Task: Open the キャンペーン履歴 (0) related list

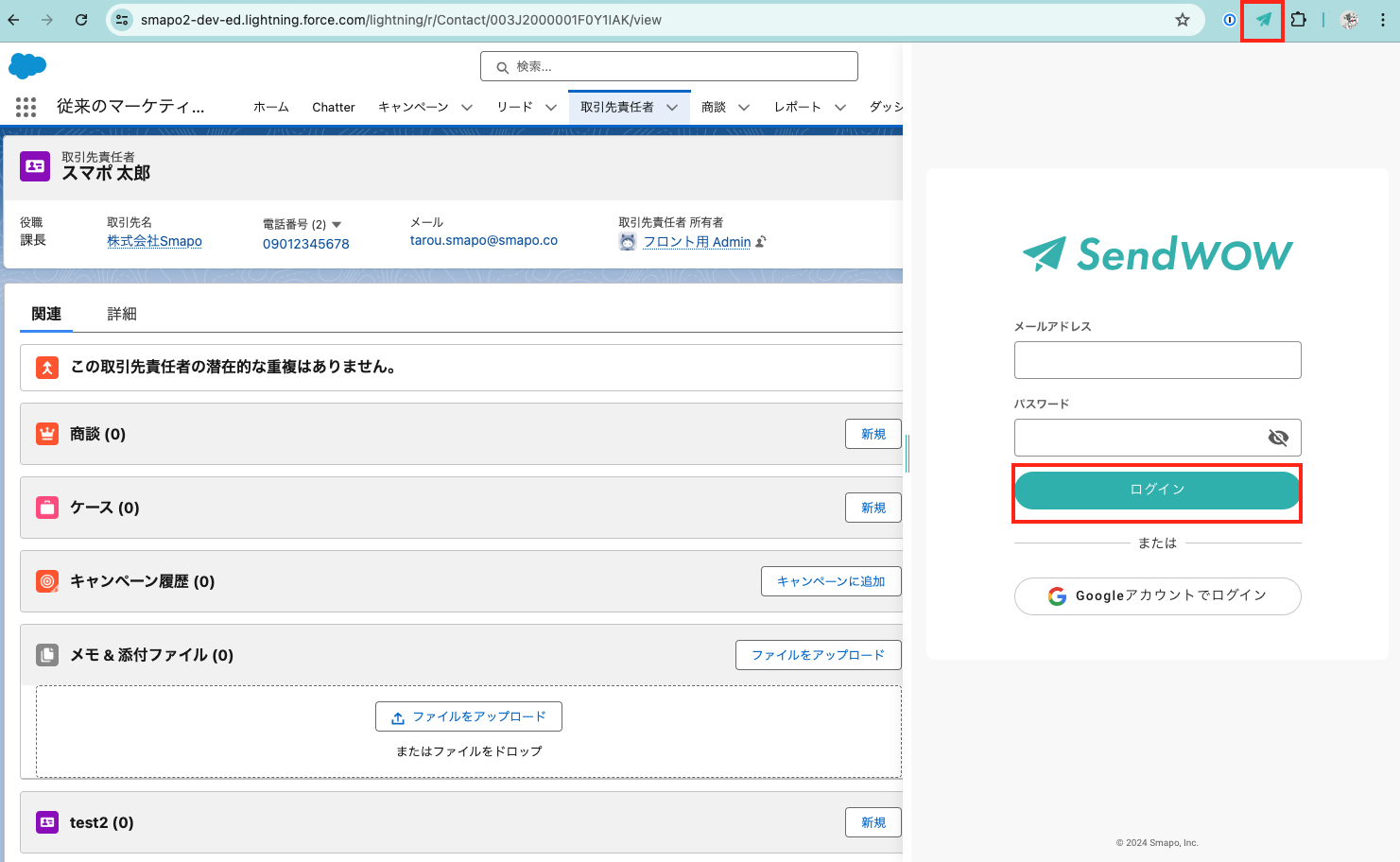Action: [x=143, y=581]
